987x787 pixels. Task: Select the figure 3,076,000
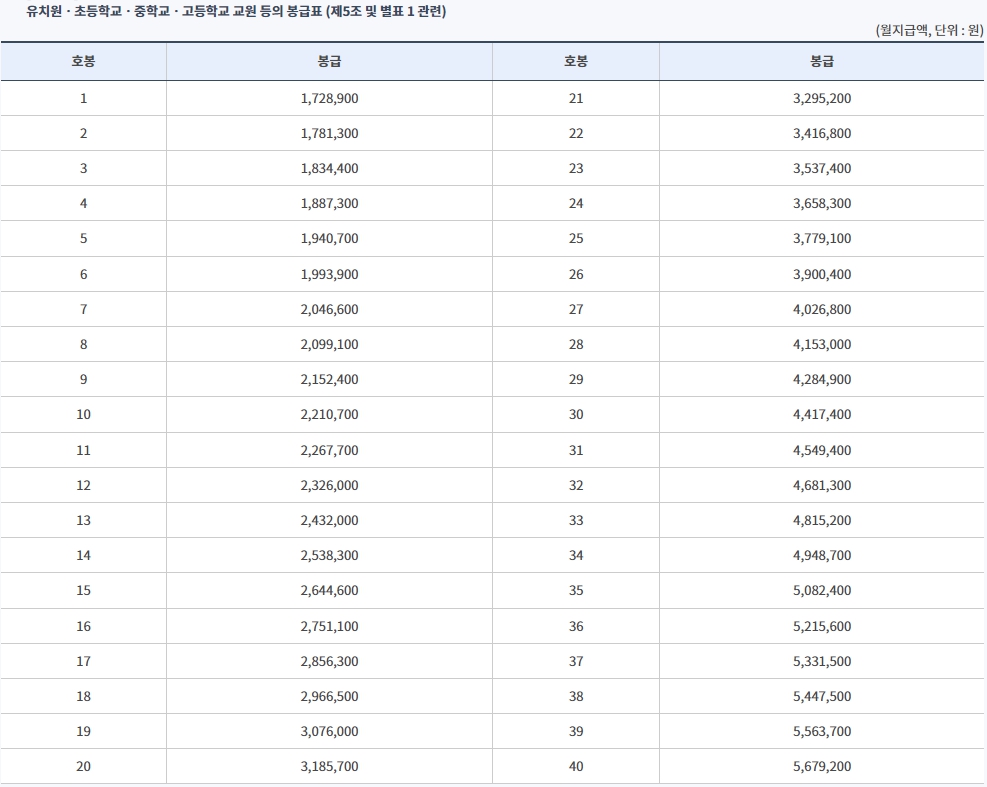[x=329, y=731]
